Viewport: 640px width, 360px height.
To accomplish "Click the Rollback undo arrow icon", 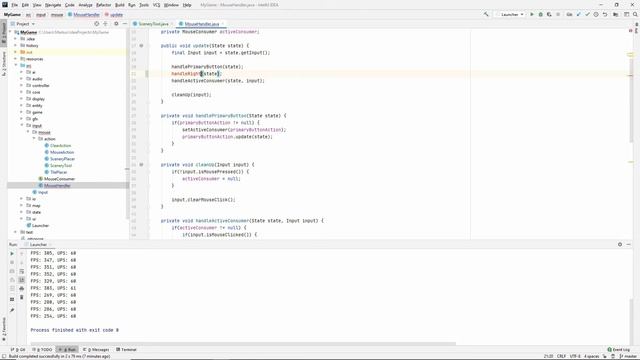I will coord(605,14).
